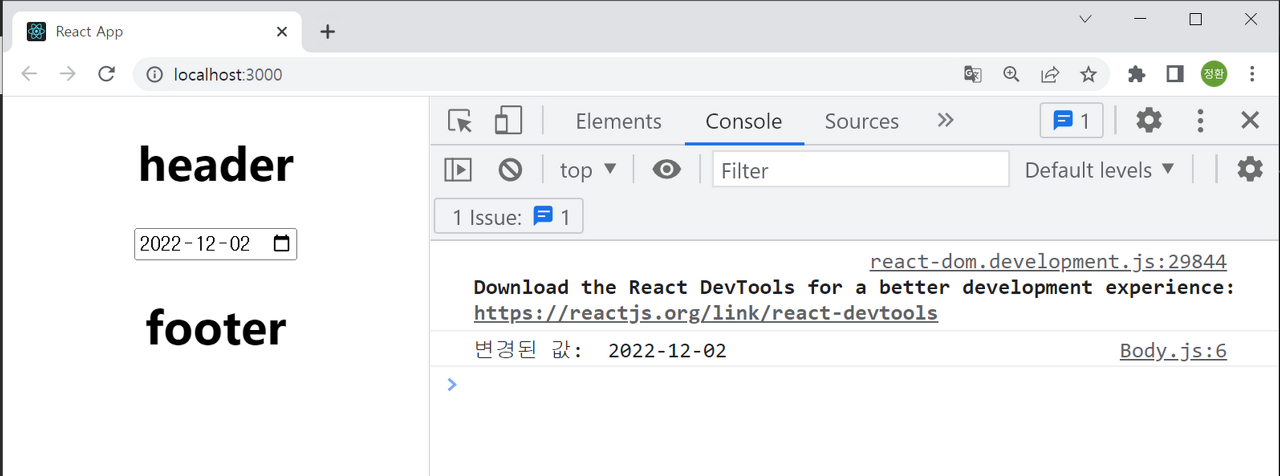1280x476 pixels.
Task: Select the logged value 2022-12-02 text
Action: point(667,351)
